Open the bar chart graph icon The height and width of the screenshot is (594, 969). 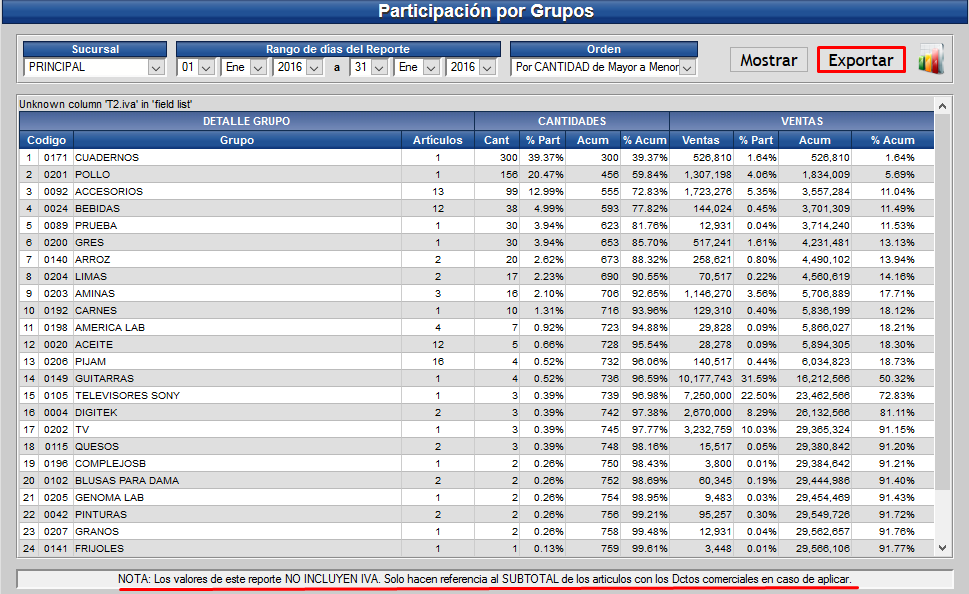[x=931, y=59]
